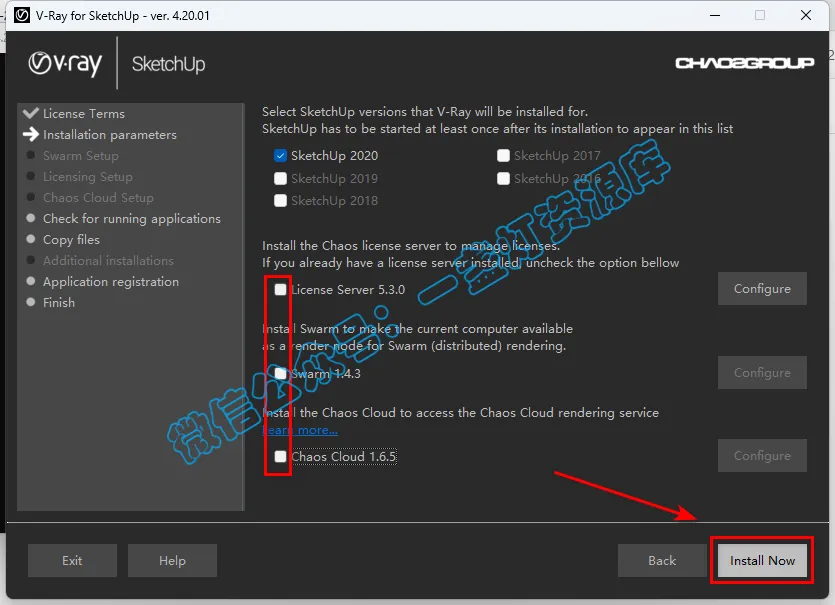Image resolution: width=835 pixels, height=605 pixels.
Task: Select Licensing Setup step in sidebar
Action: [x=88, y=176]
